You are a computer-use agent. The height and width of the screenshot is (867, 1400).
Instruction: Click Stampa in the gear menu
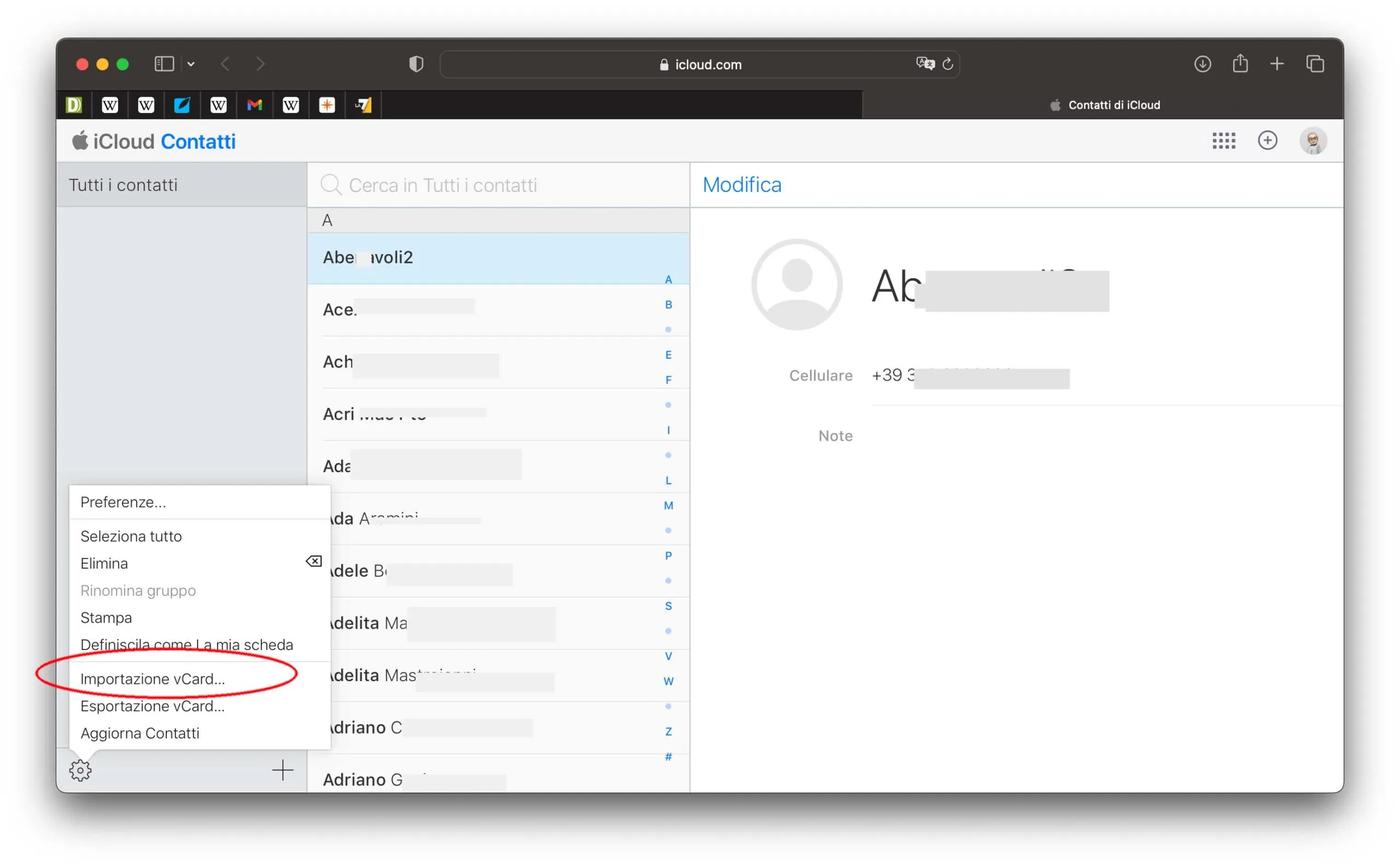(106, 618)
